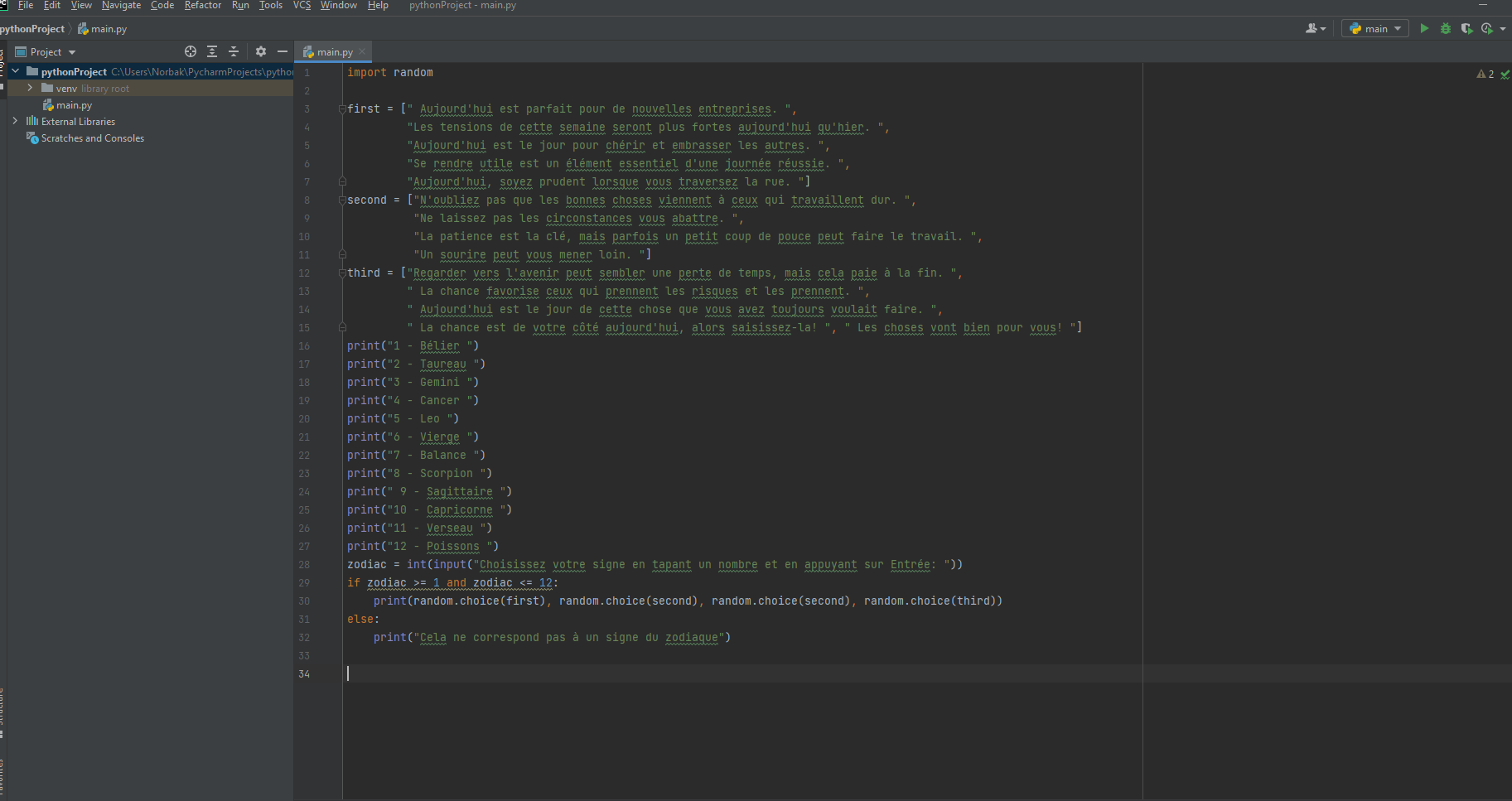Click the Select Opened File crosshair icon
Image resolution: width=1512 pixels, height=801 pixels.
[x=191, y=51]
